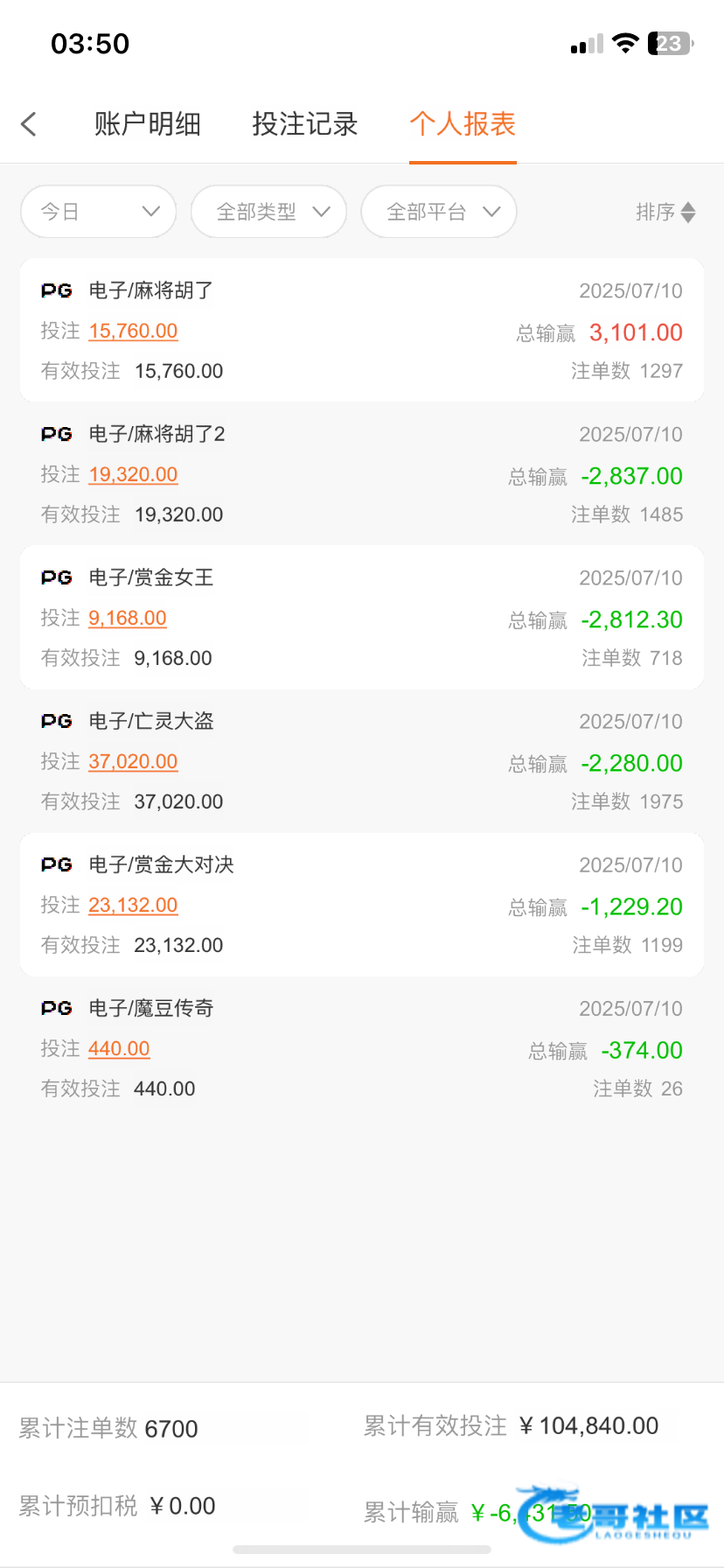Switch to the 投注记录 tab

pyautogui.click(x=305, y=124)
